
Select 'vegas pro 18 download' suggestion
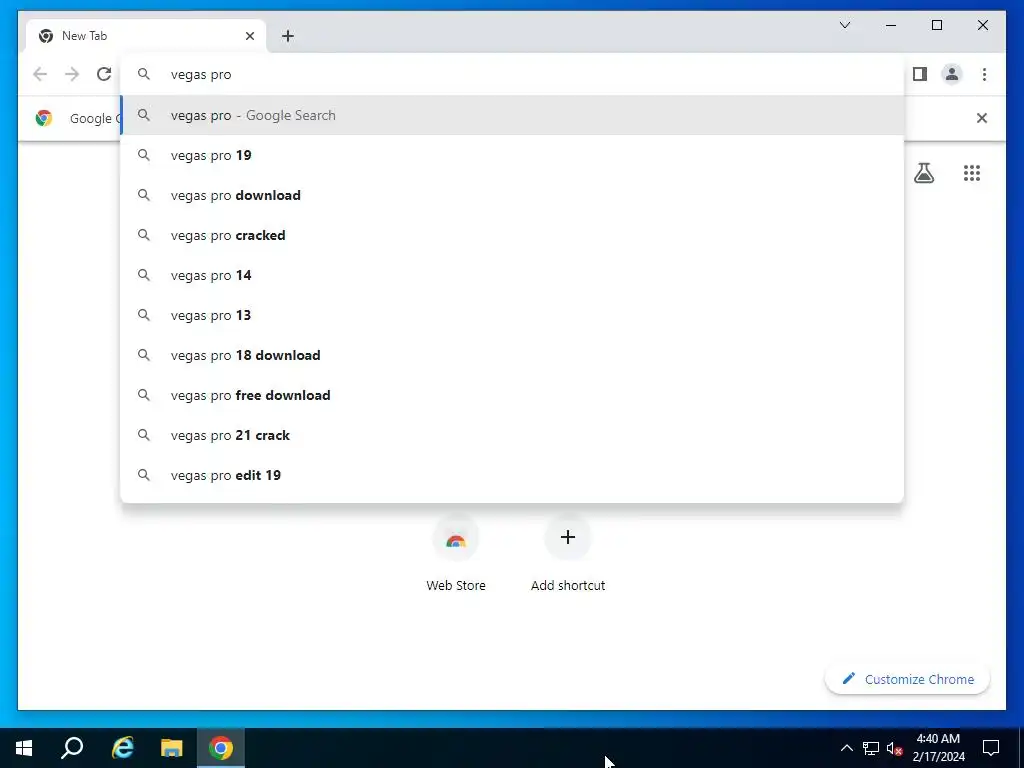click(x=512, y=355)
